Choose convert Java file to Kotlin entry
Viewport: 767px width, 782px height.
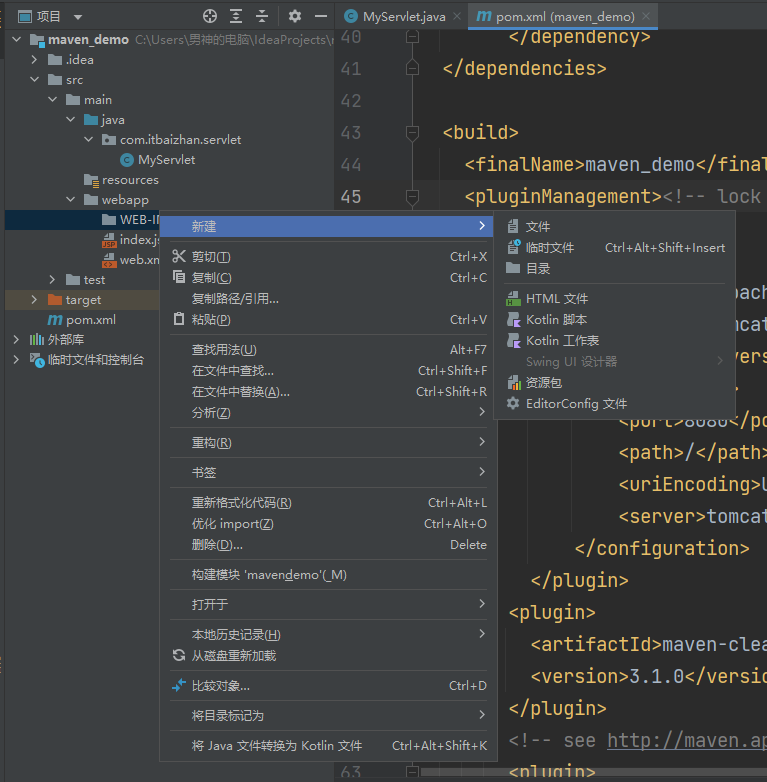tap(328, 746)
